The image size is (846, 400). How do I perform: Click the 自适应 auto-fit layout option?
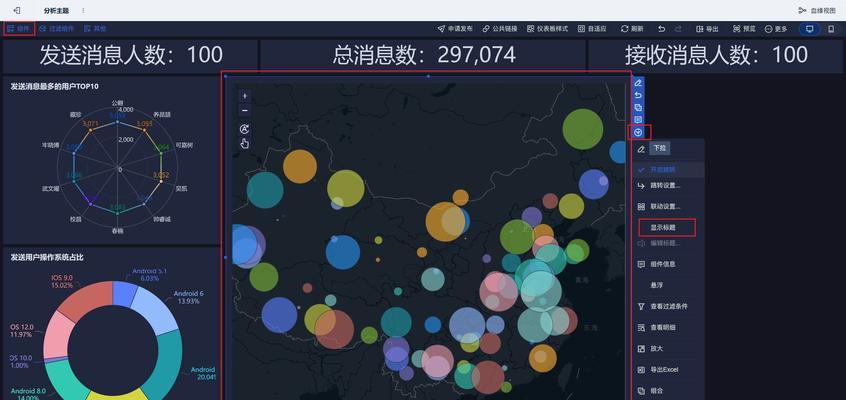pyautogui.click(x=592, y=29)
